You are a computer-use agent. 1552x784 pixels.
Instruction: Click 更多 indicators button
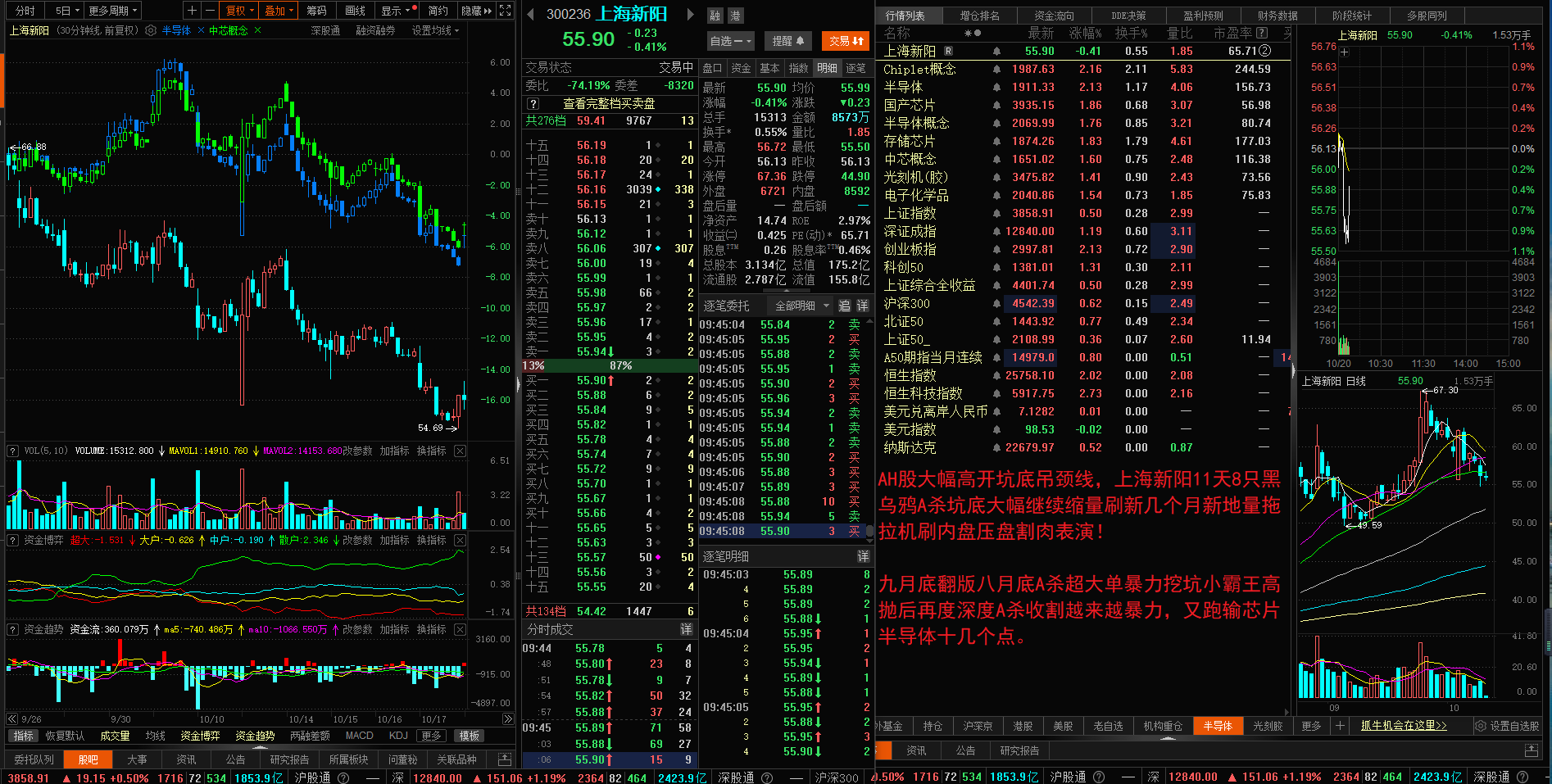[x=431, y=736]
